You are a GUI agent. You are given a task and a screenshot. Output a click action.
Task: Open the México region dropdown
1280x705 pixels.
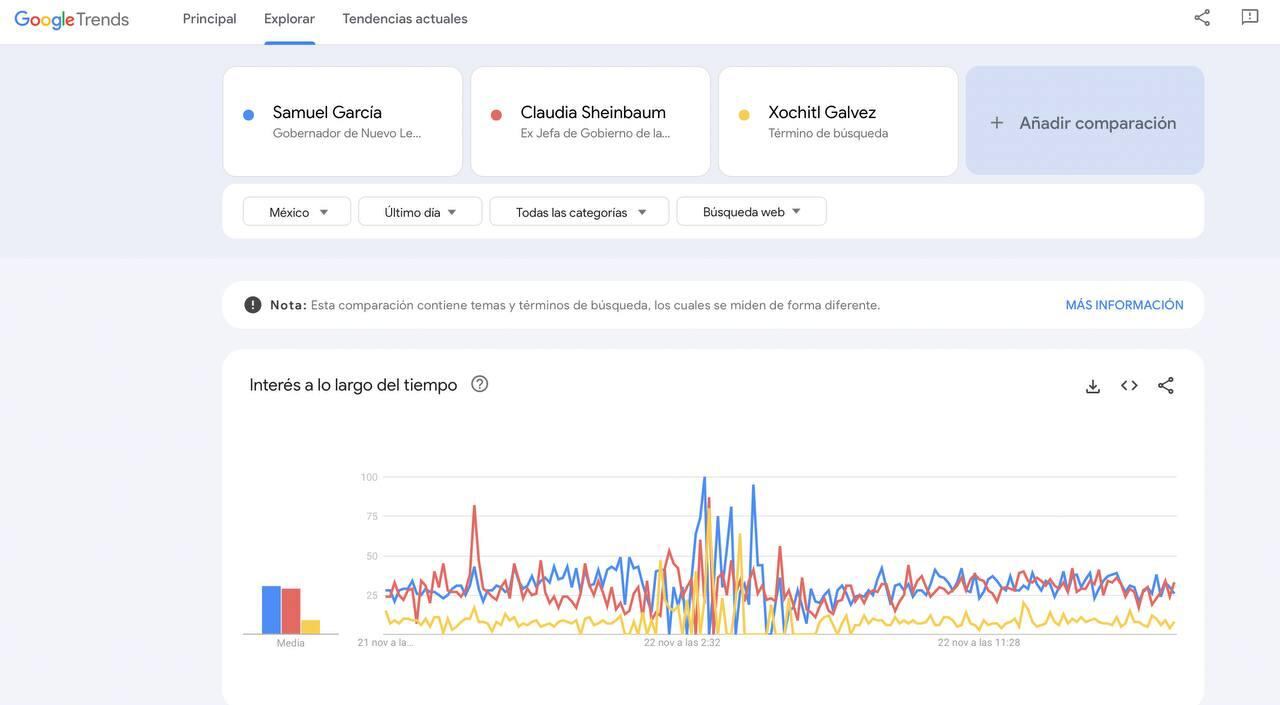296,210
